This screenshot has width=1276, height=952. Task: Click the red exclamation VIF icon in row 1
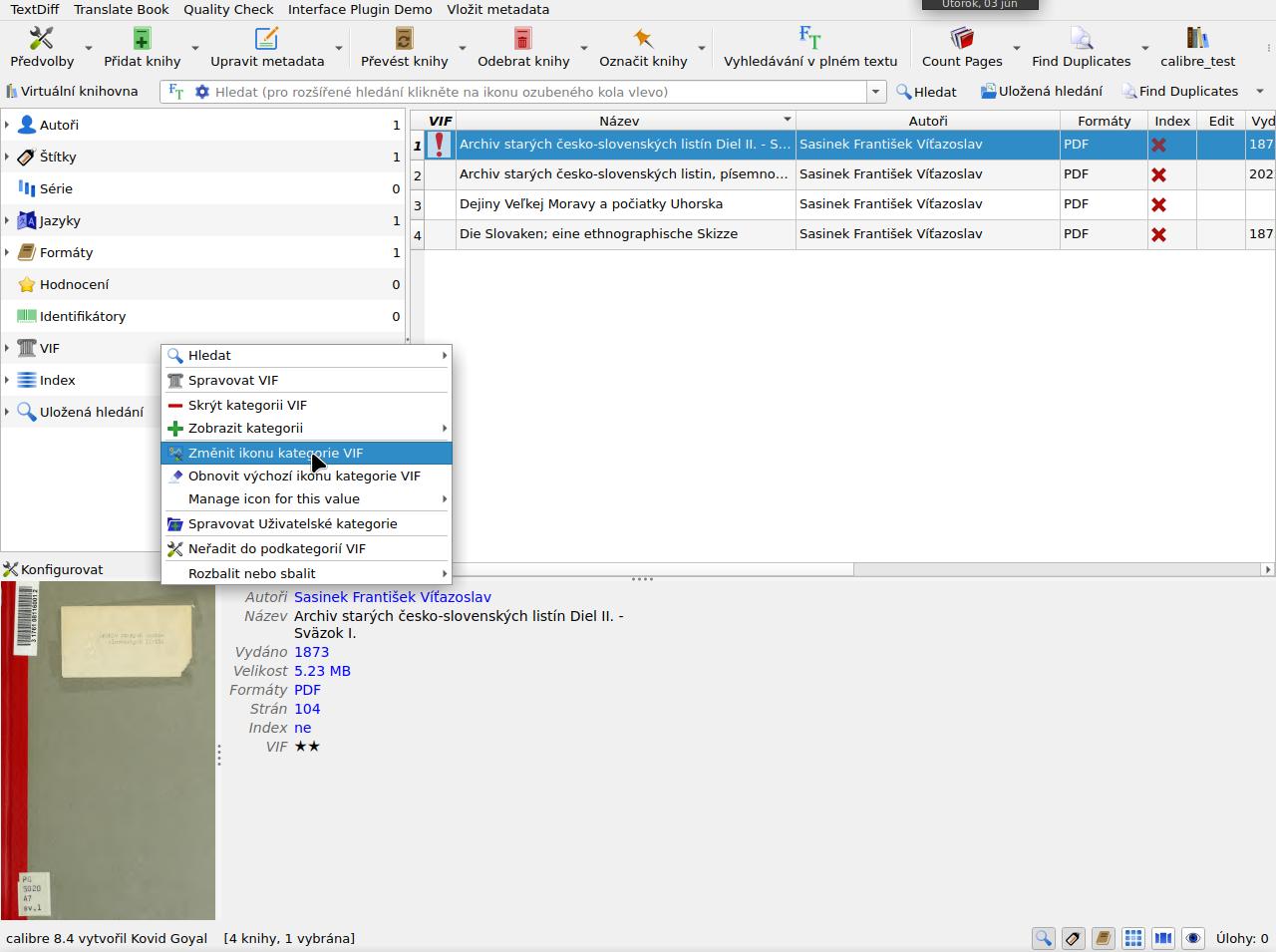[439, 145]
